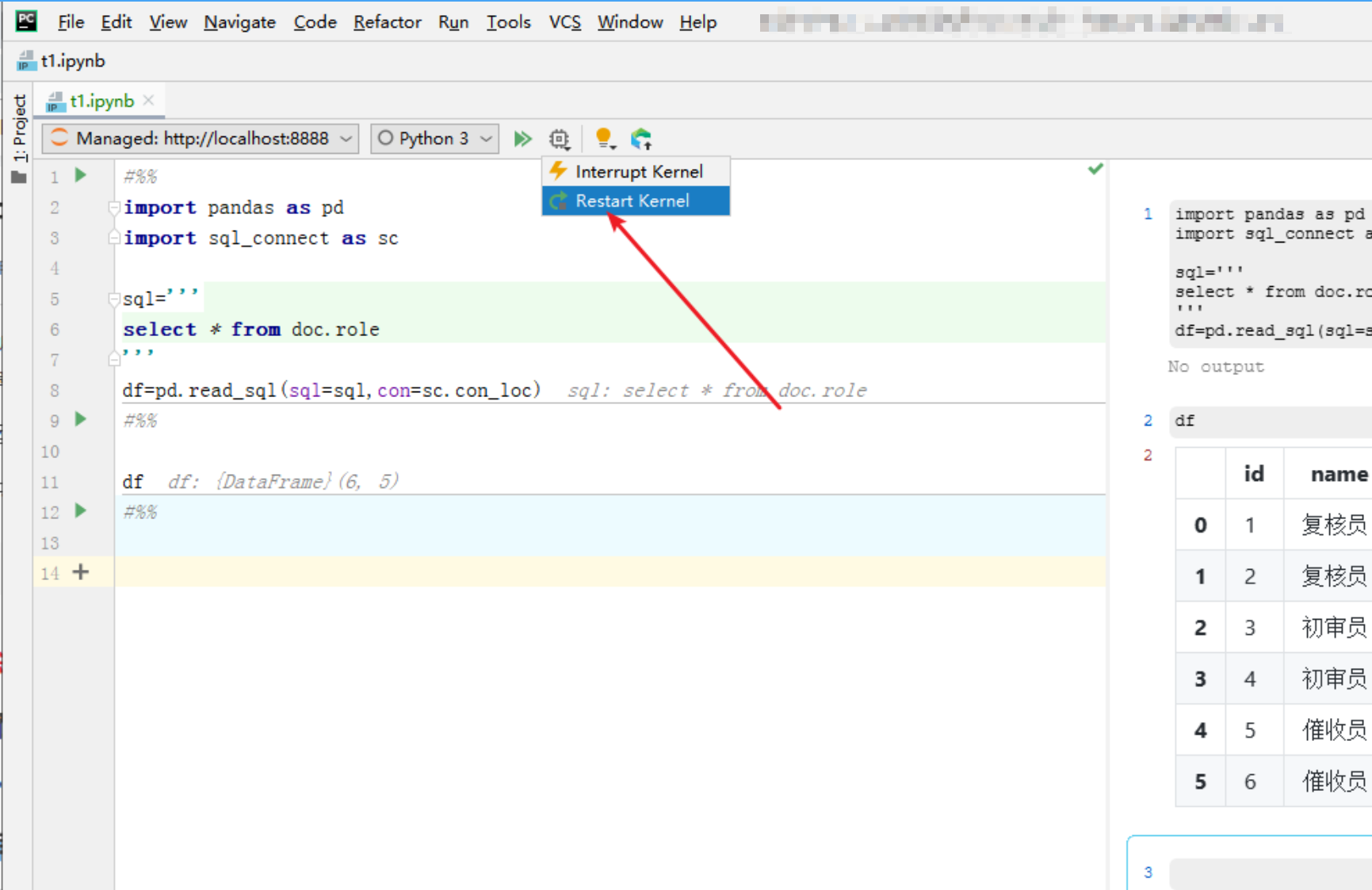
Task: Click the preview cell 1 code block
Action: pos(1271,273)
